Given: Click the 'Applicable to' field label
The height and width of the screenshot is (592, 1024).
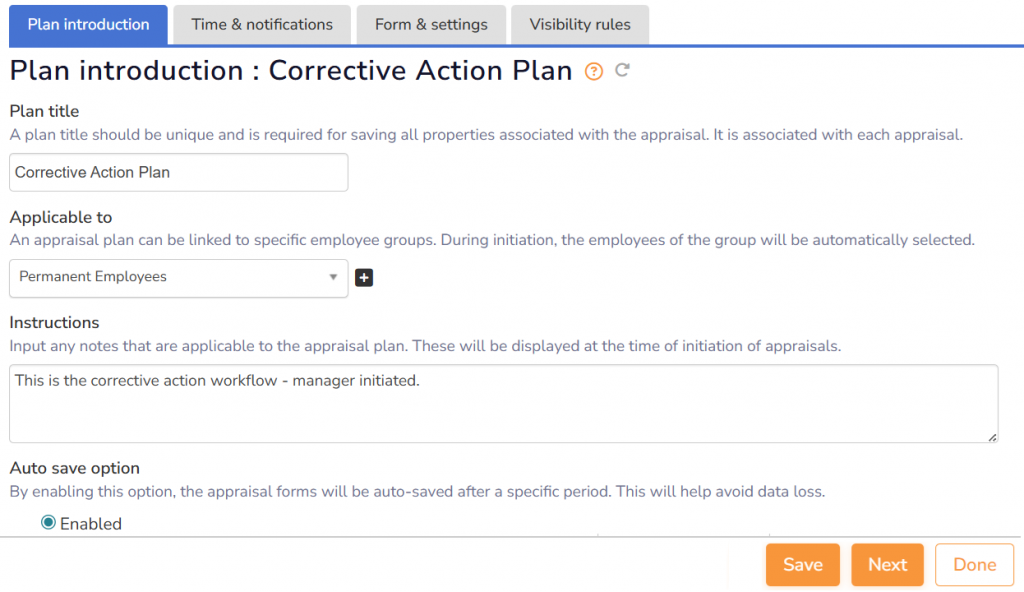Looking at the screenshot, I should coord(61,217).
